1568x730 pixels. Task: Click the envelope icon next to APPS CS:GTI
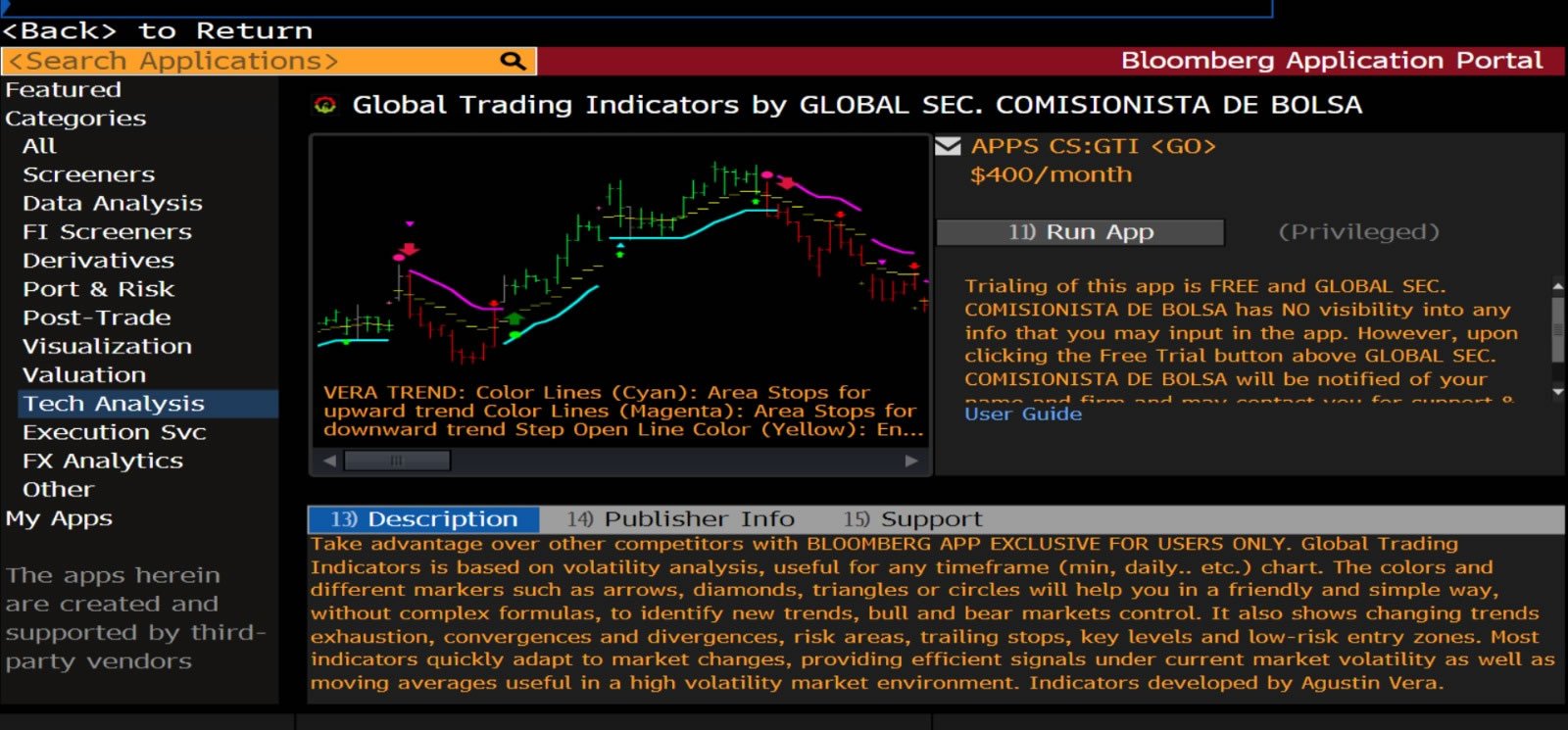click(948, 147)
